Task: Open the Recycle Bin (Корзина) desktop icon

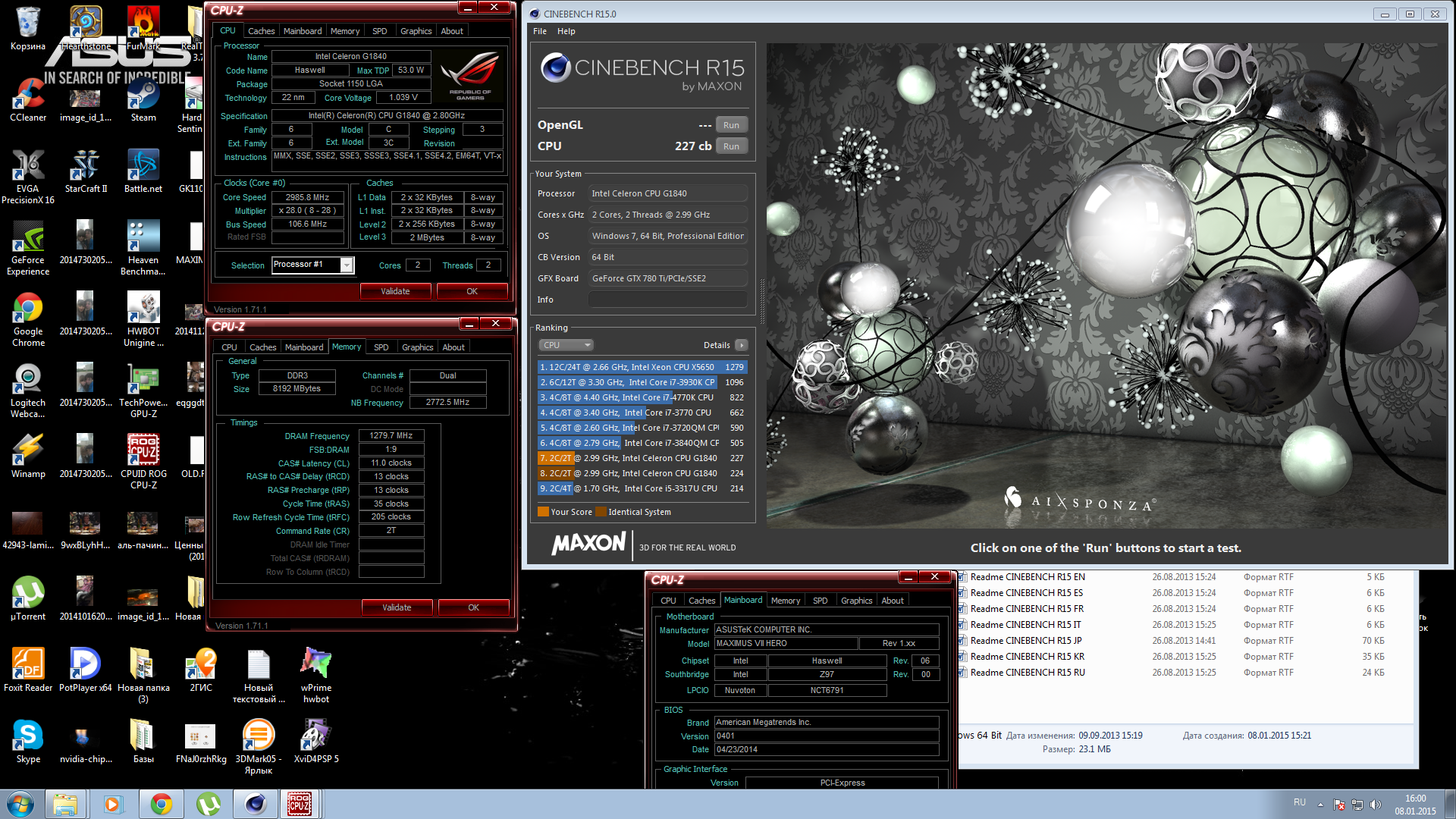Action: (x=28, y=29)
